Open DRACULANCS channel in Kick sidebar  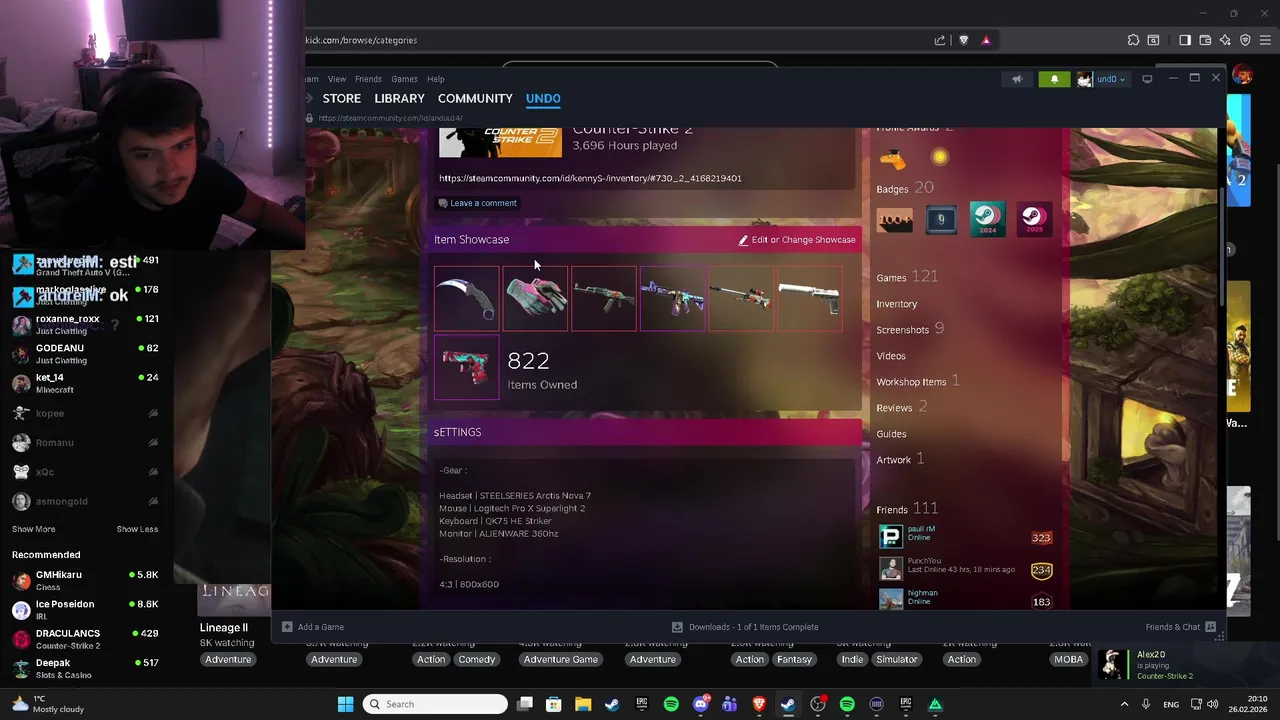coord(85,638)
